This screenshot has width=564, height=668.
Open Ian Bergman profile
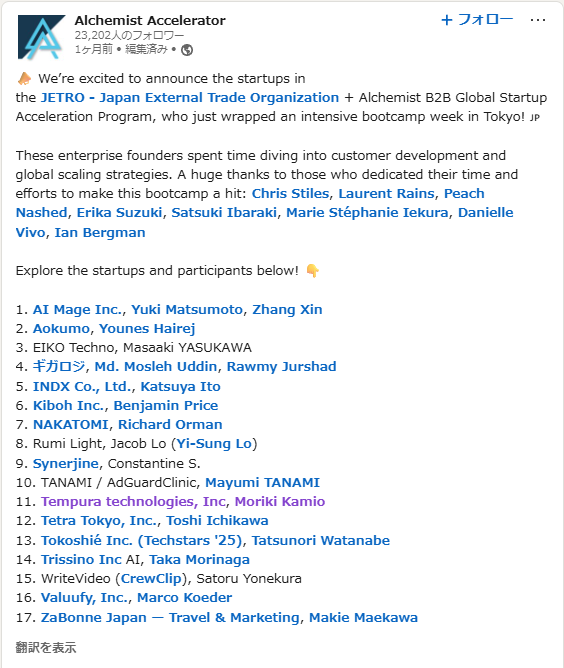coord(100,233)
